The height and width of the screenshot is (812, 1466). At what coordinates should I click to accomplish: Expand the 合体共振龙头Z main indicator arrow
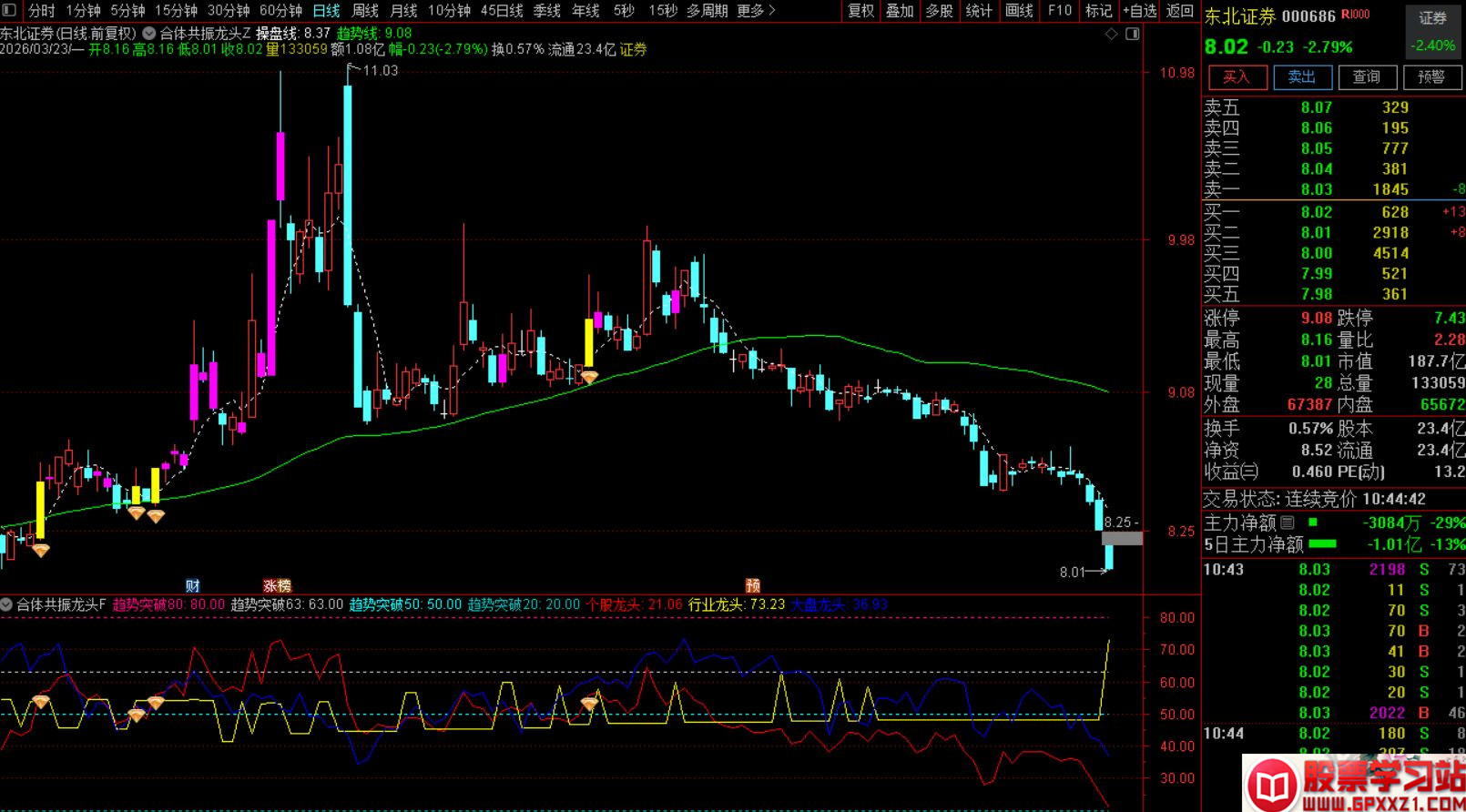(x=149, y=34)
